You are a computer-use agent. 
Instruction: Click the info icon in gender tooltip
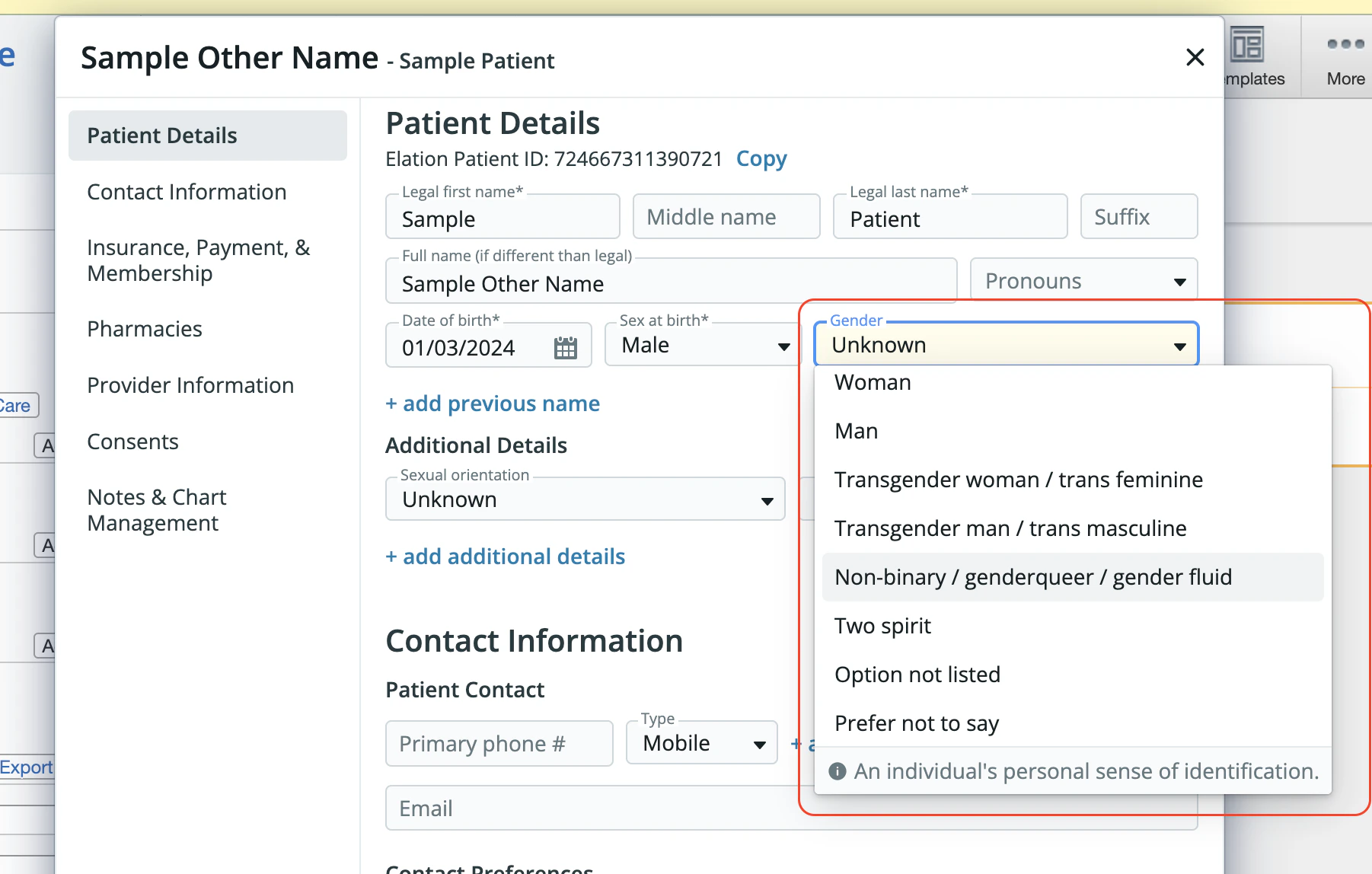coord(838,771)
